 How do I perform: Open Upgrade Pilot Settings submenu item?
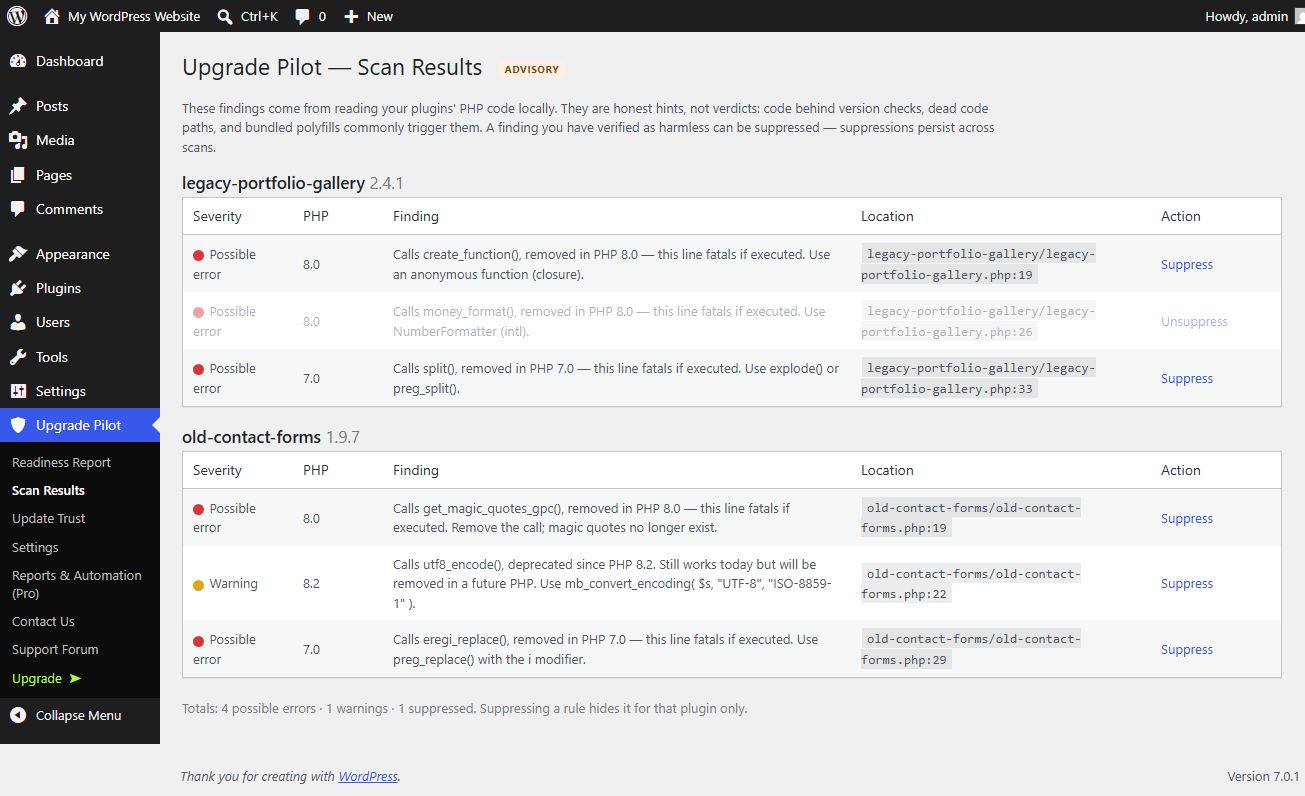click(35, 547)
